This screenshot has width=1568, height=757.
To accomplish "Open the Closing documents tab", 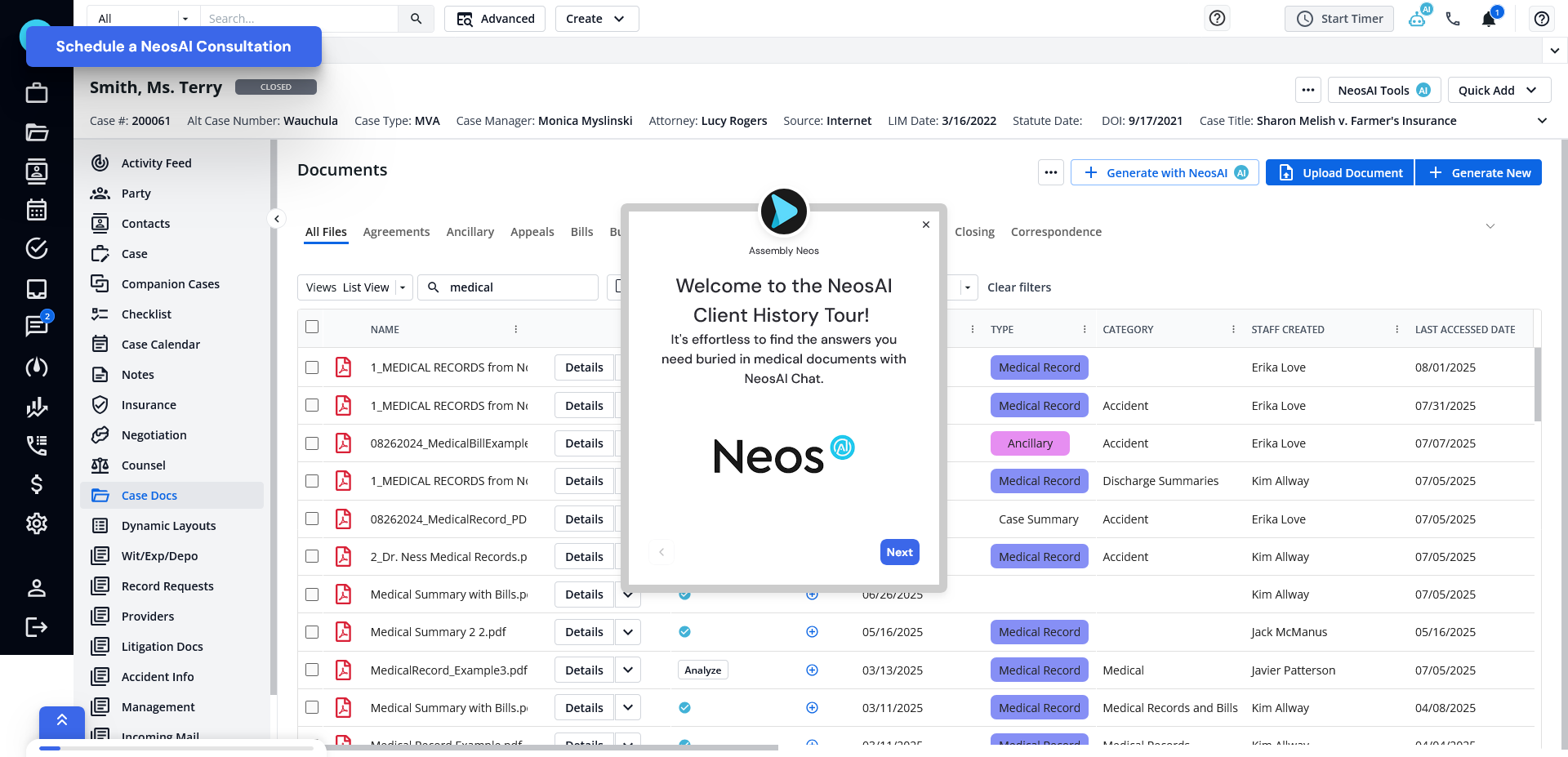I will [x=974, y=231].
